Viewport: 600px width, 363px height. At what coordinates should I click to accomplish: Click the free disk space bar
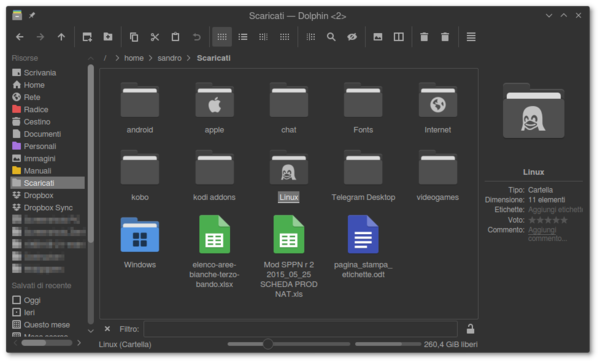click(x=388, y=344)
